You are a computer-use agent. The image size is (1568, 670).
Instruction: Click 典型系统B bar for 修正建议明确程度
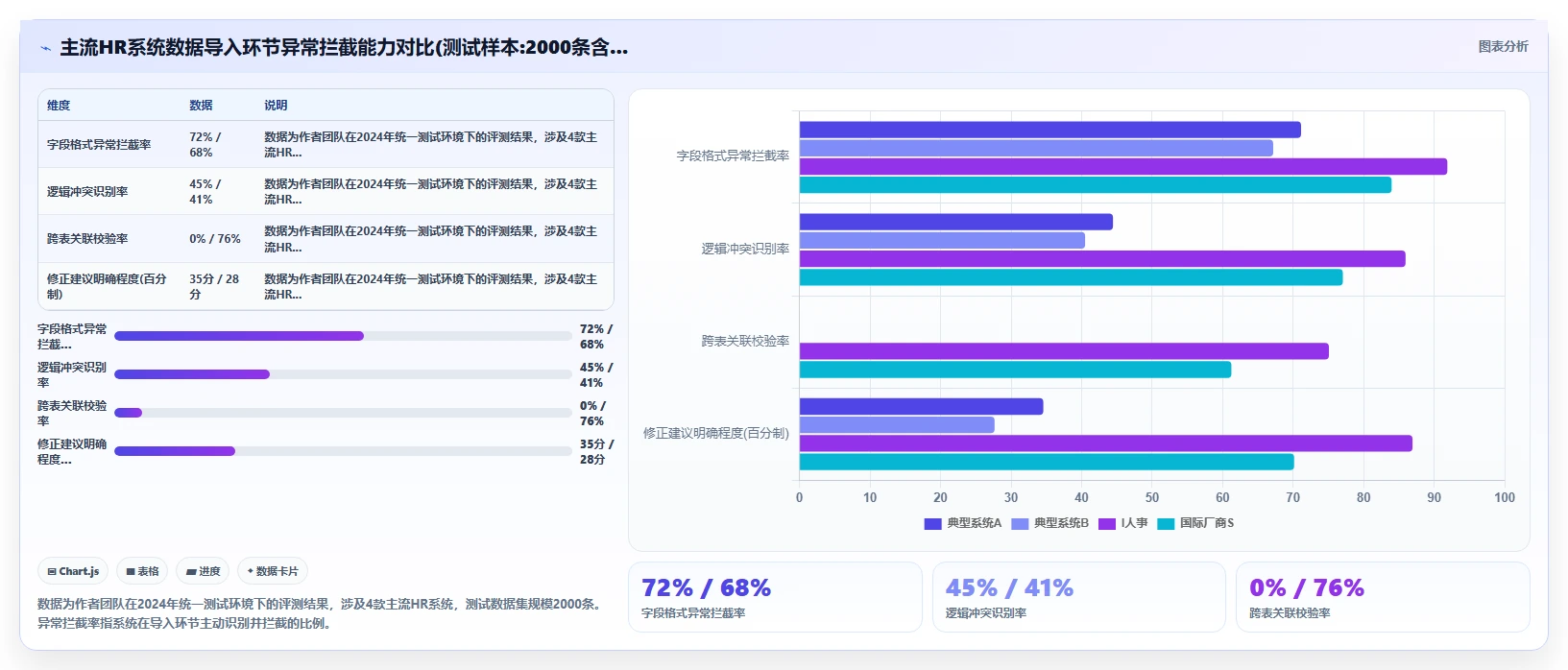tap(897, 424)
